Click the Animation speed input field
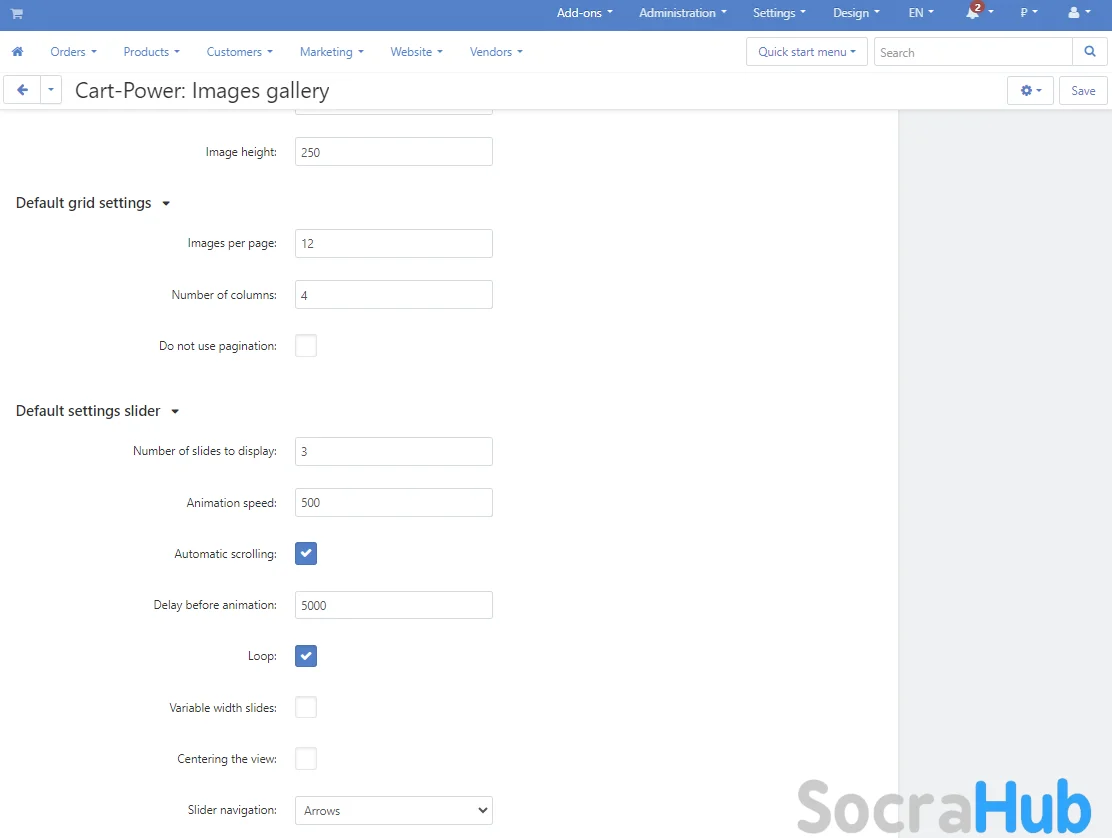 tap(393, 502)
